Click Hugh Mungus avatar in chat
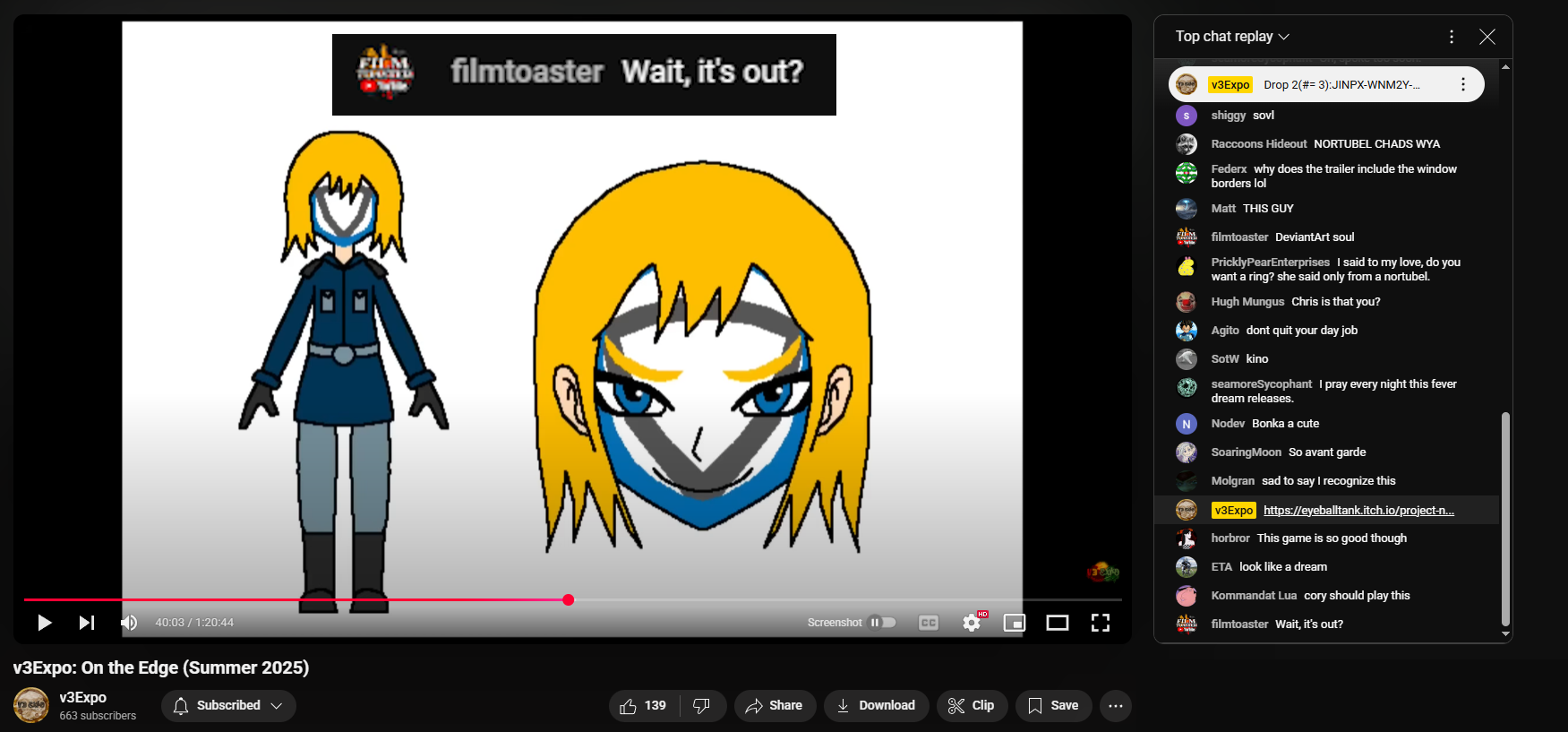This screenshot has height=732, width=1568. click(1187, 302)
